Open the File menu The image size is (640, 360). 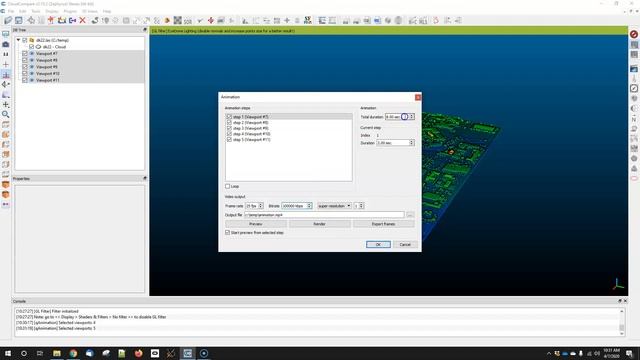click(x=11, y=11)
